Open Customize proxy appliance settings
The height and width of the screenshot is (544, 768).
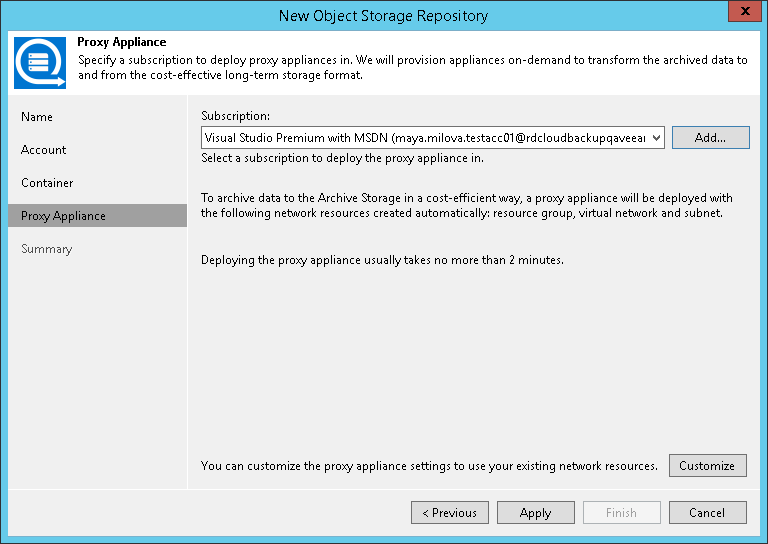707,465
